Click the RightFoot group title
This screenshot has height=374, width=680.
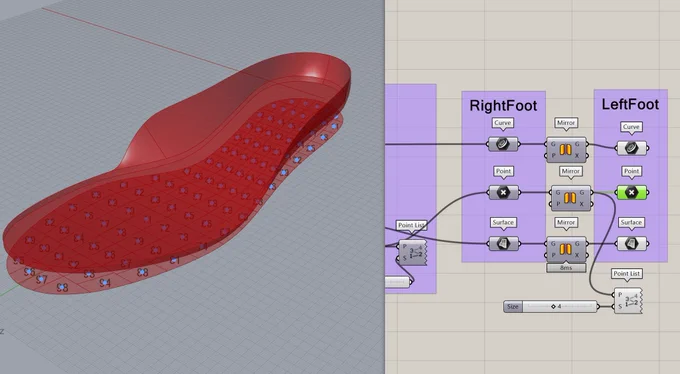pos(503,105)
